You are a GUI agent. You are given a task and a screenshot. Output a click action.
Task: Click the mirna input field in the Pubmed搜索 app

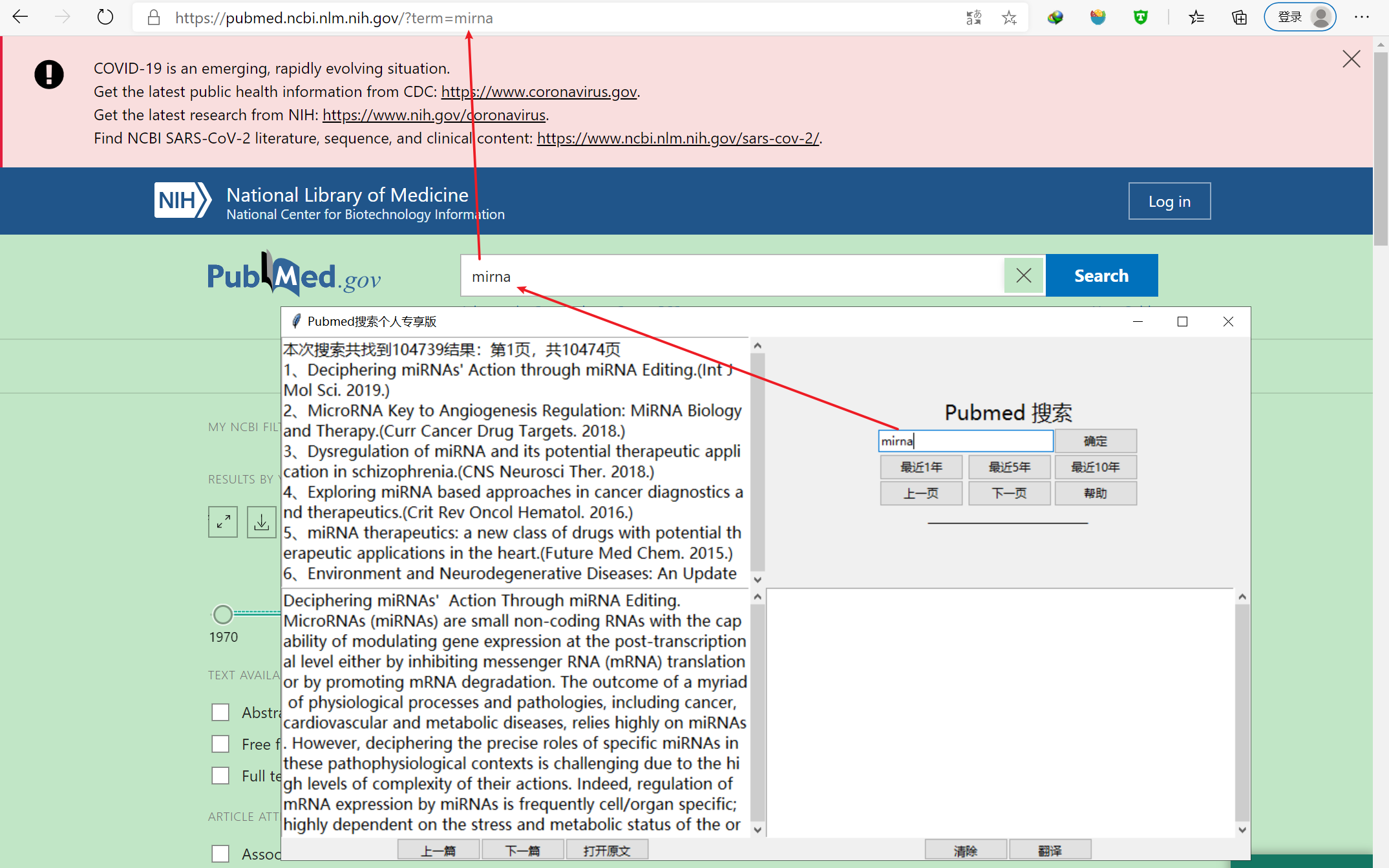click(965, 441)
